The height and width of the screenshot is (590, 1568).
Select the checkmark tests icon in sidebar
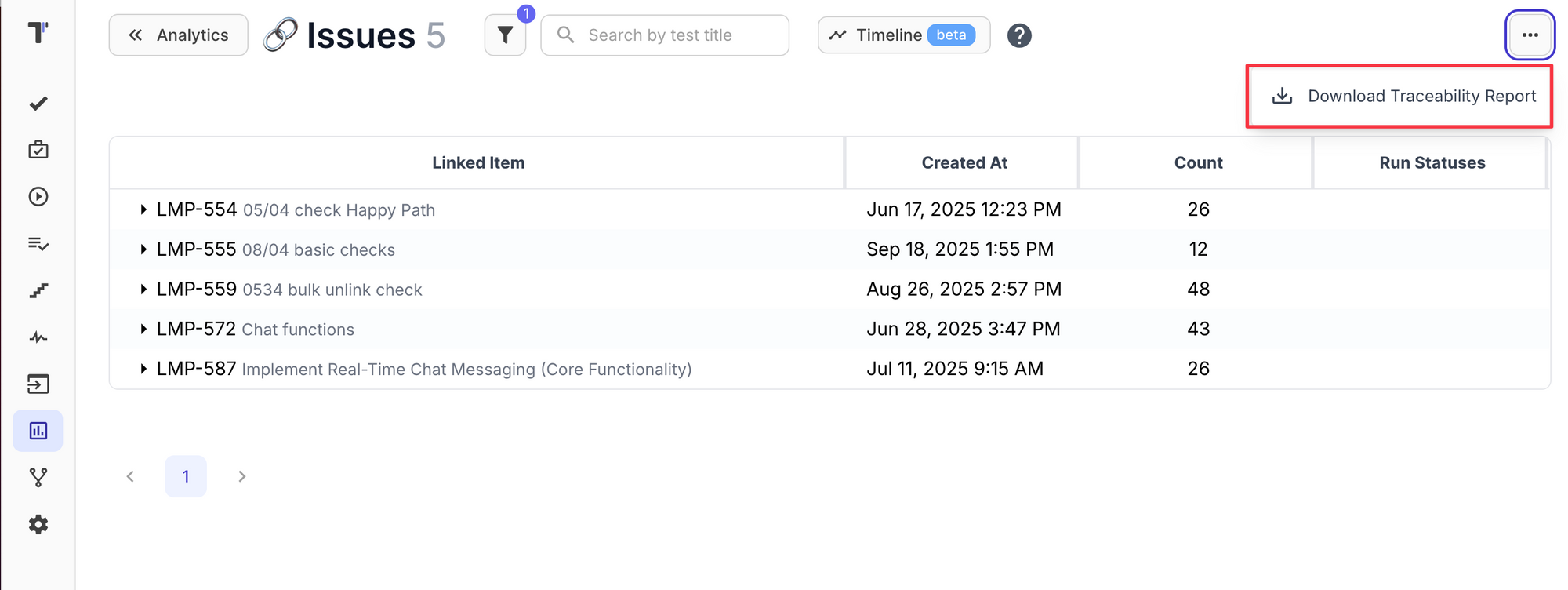[37, 102]
